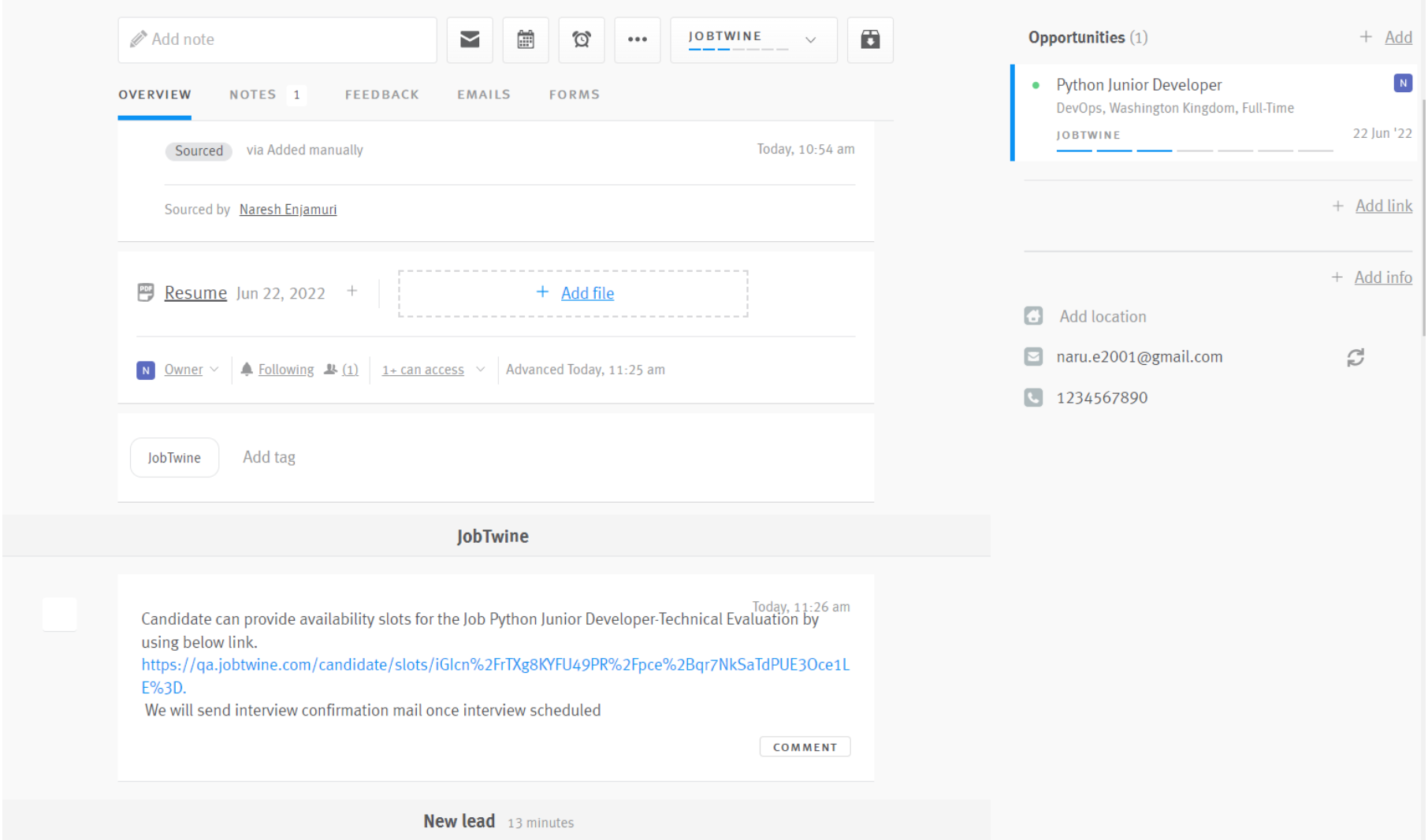Click inside the 'Add note' input field

click(x=277, y=39)
